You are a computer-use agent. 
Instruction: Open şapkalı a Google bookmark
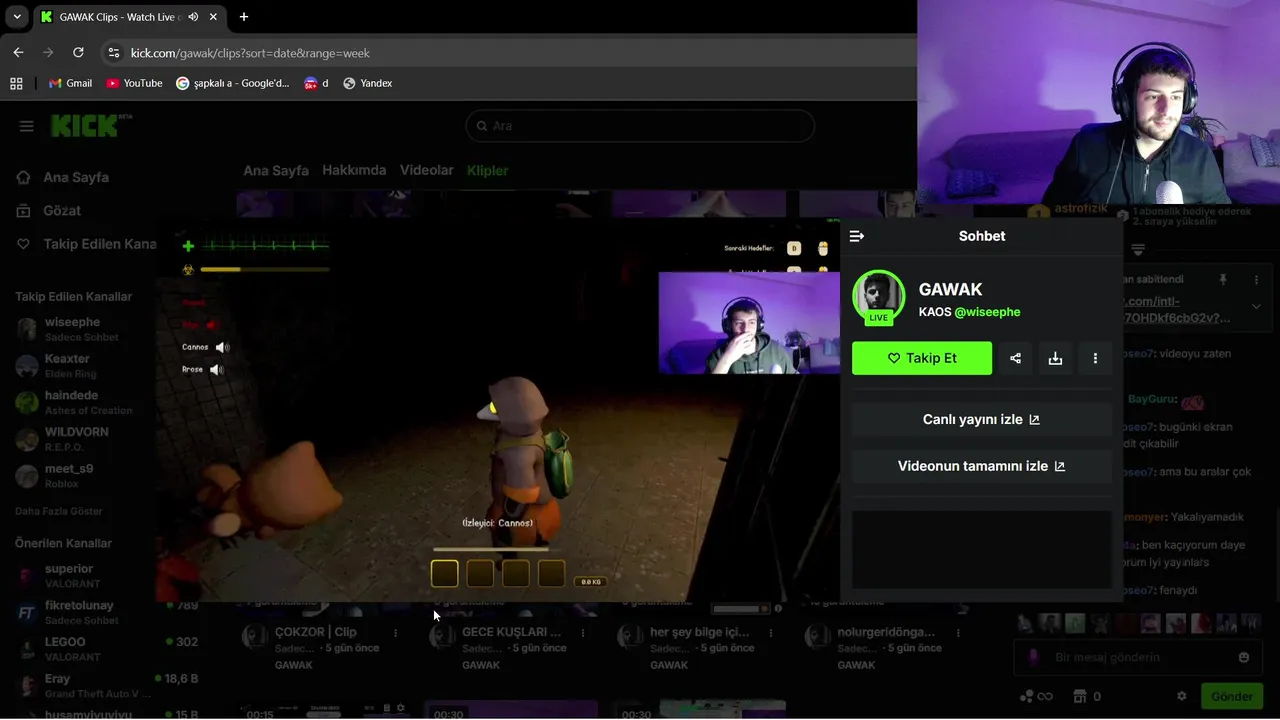233,83
